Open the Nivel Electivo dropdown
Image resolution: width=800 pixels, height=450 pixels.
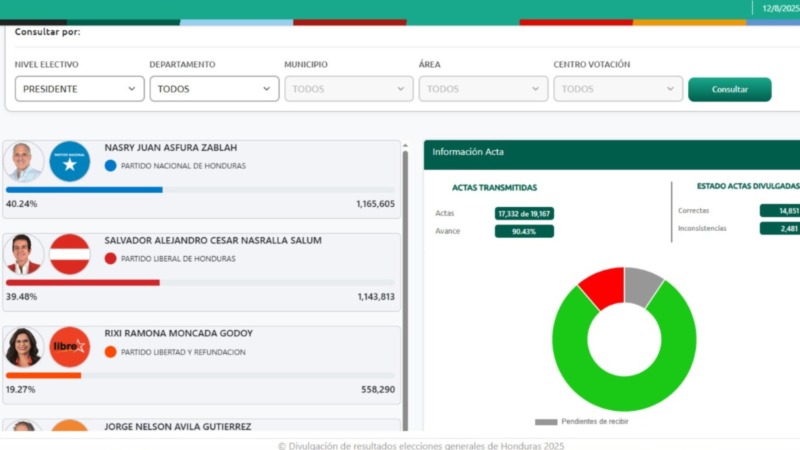79,89
